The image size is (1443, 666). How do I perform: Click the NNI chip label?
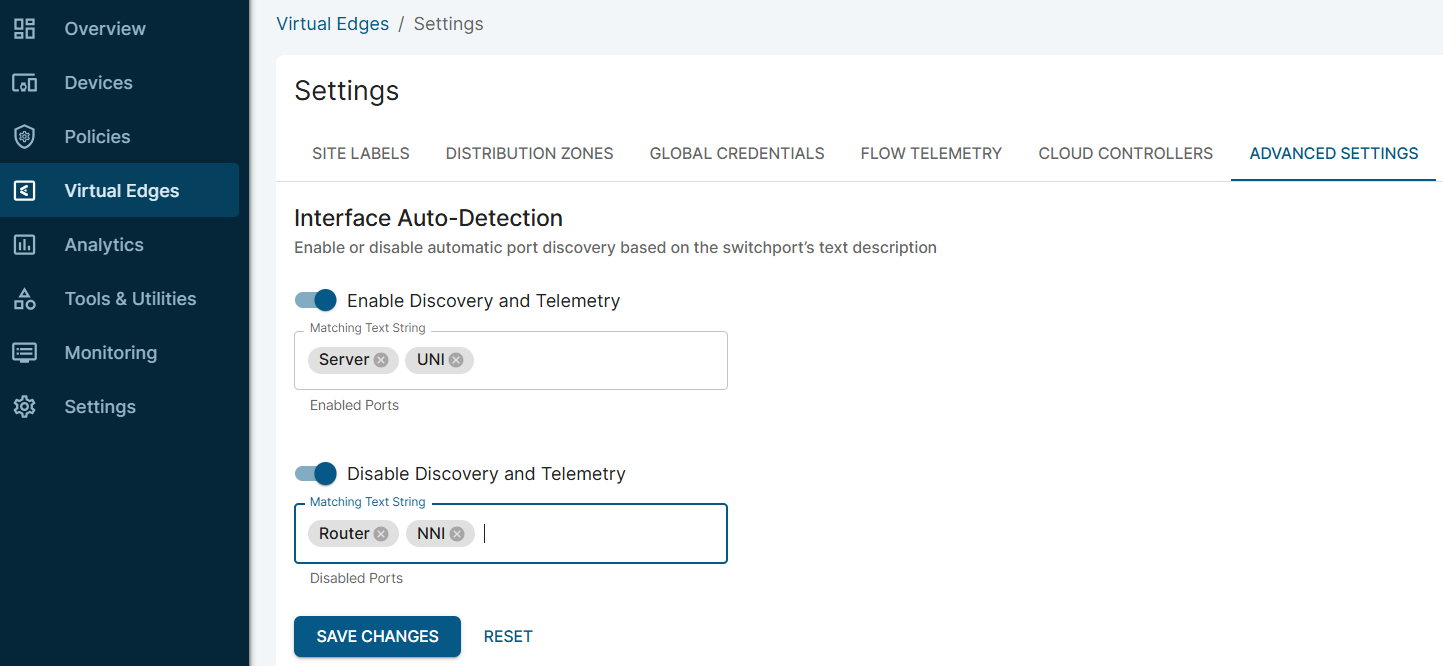(431, 534)
